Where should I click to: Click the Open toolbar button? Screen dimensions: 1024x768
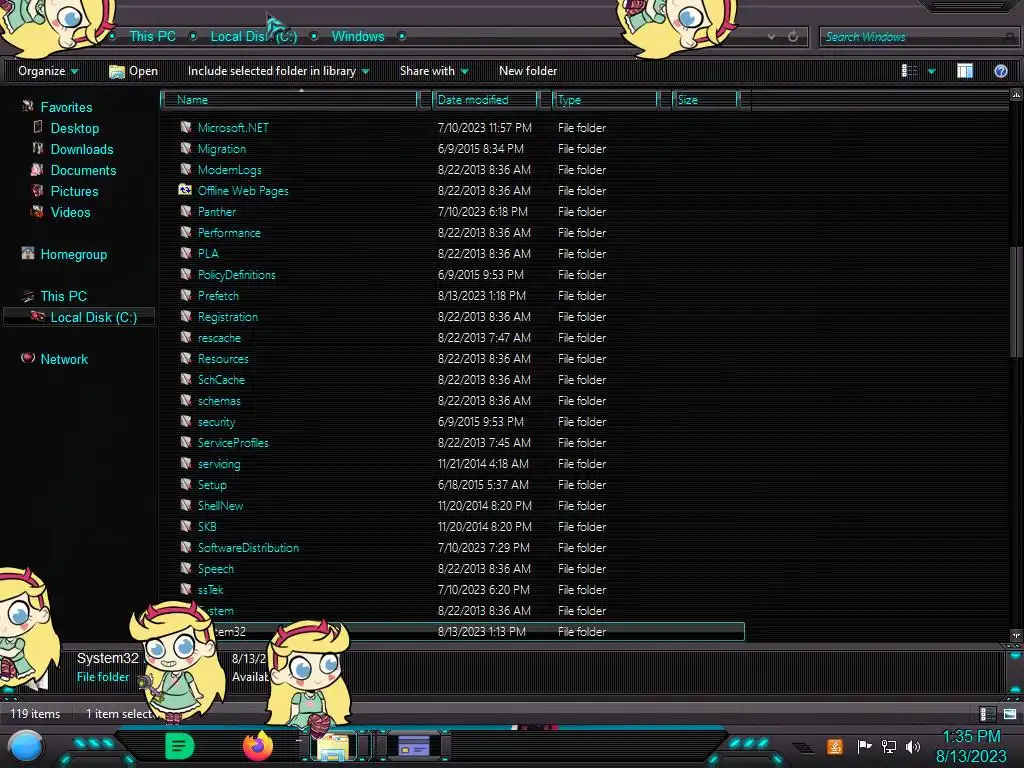pyautogui.click(x=133, y=71)
